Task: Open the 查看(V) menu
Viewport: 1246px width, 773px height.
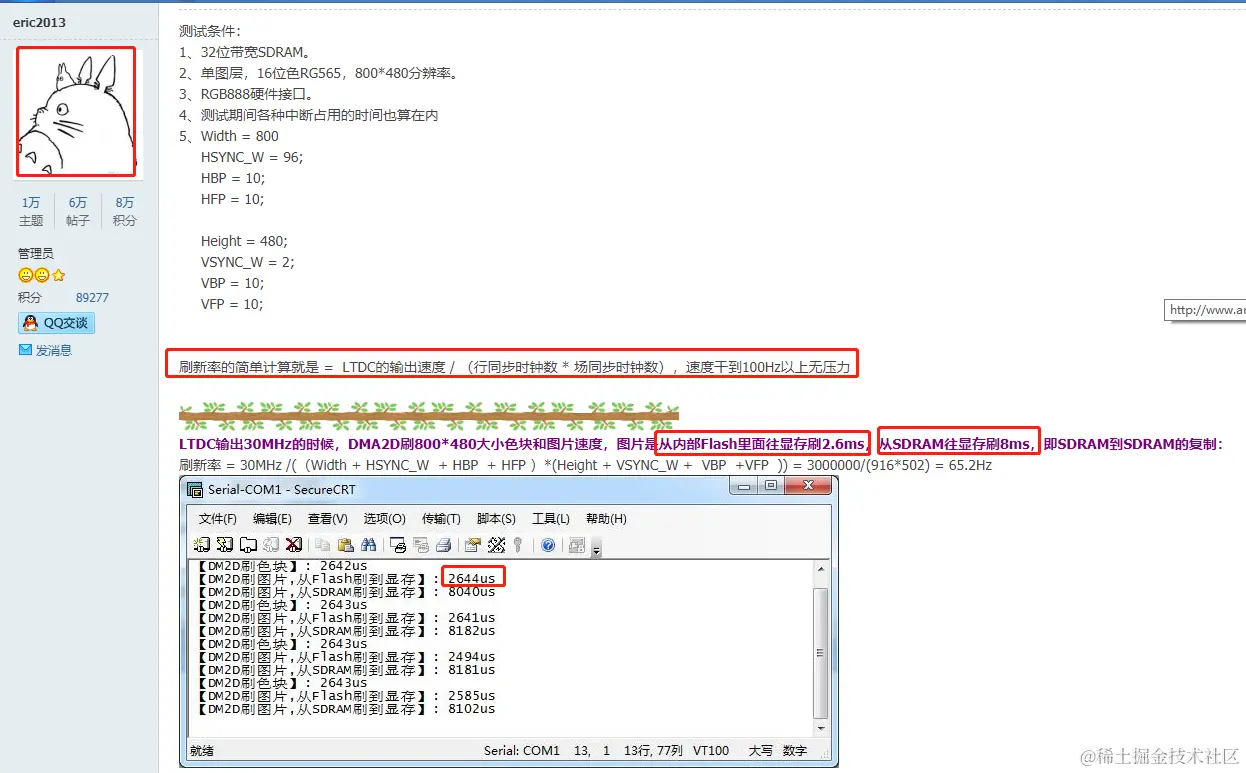Action: [x=328, y=518]
